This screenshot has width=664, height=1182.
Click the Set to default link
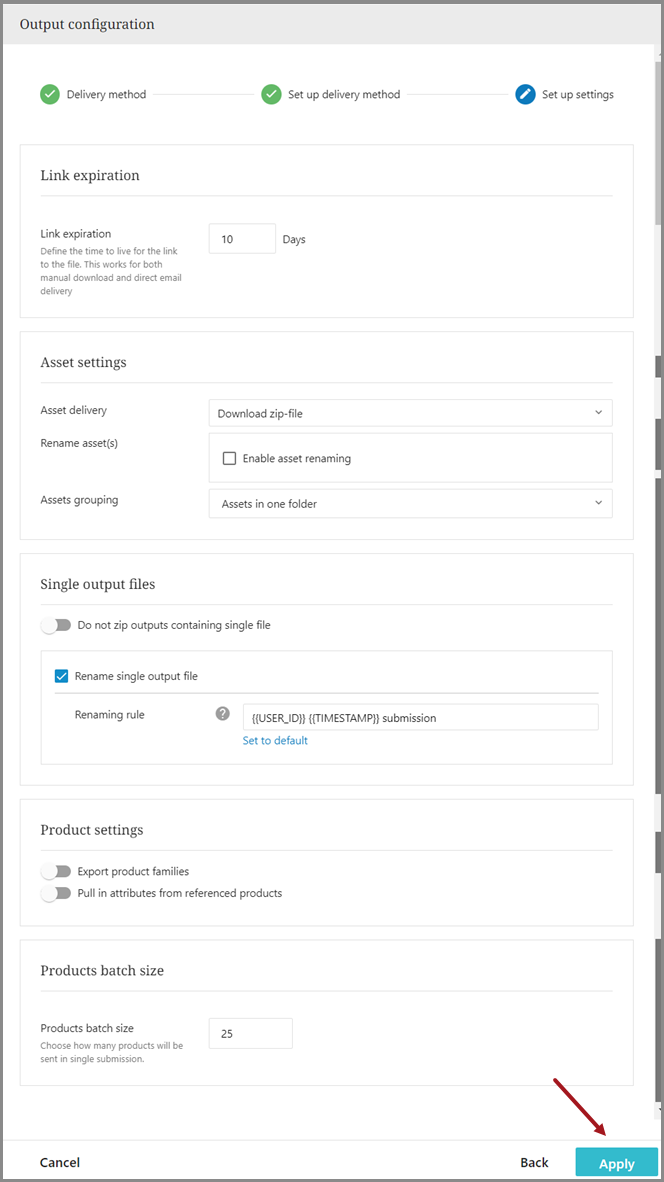click(275, 741)
